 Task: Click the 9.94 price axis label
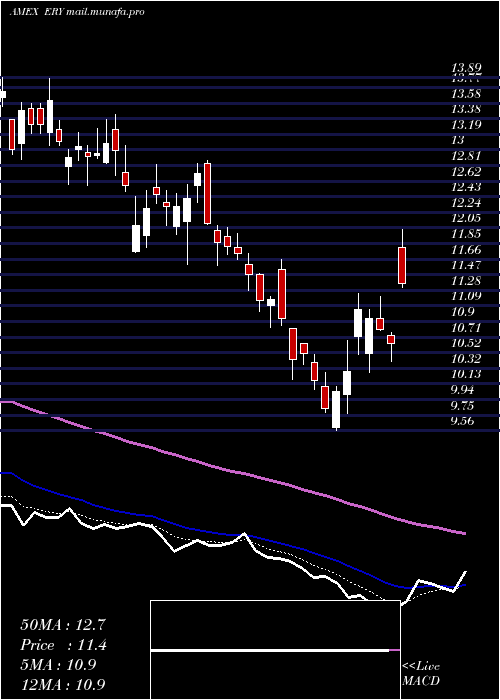[x=462, y=390]
